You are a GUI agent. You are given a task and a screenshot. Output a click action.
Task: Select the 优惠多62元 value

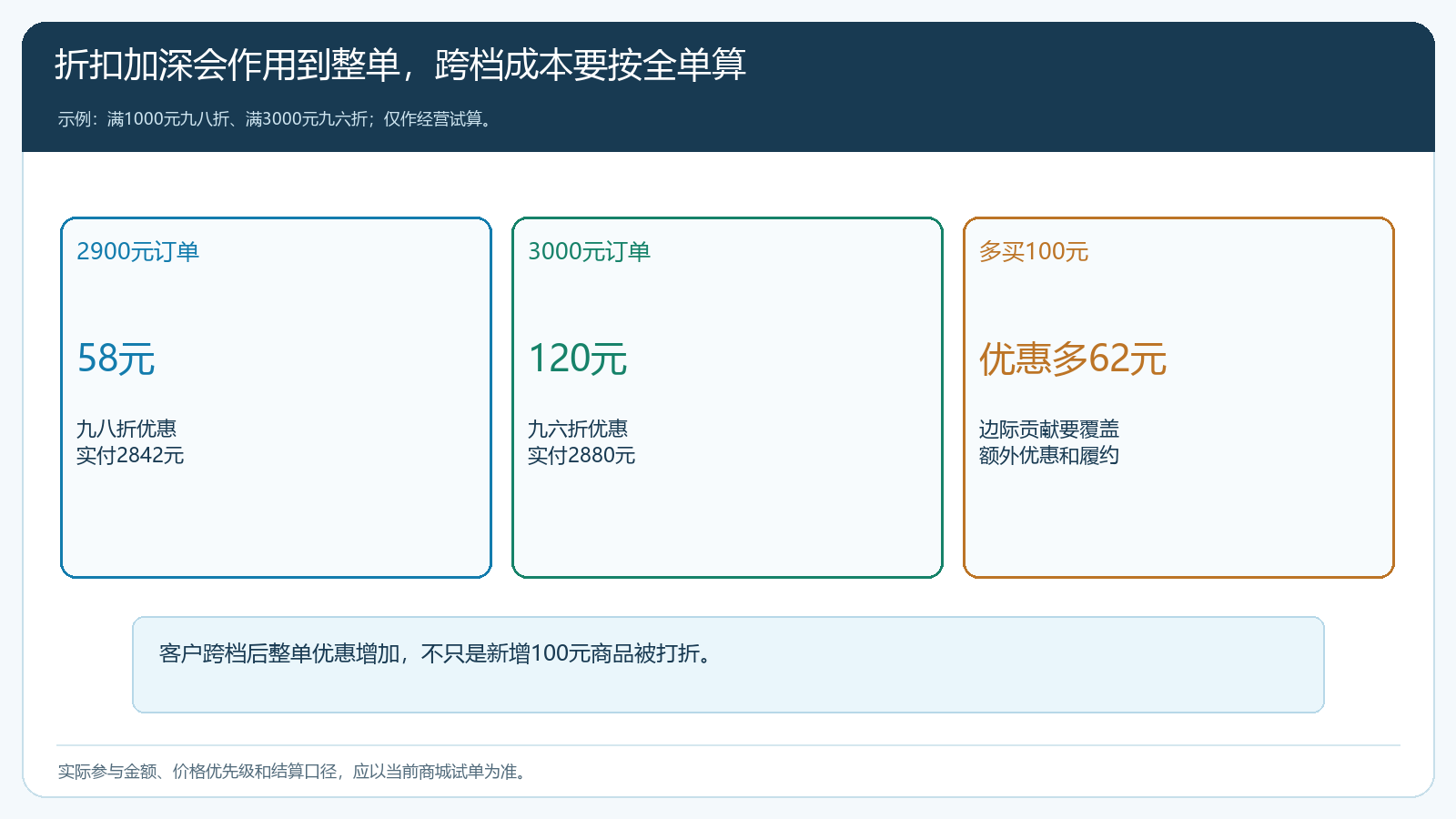pyautogui.click(x=1073, y=359)
